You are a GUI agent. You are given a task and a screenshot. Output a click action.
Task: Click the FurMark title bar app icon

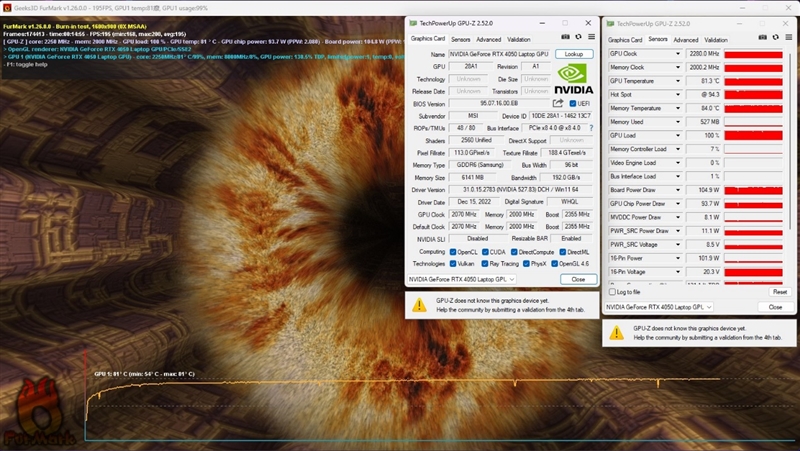pyautogui.click(x=7, y=8)
